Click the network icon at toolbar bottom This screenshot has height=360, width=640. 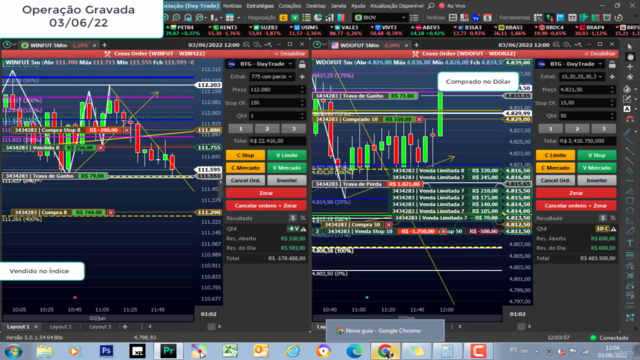tap(630, 317)
